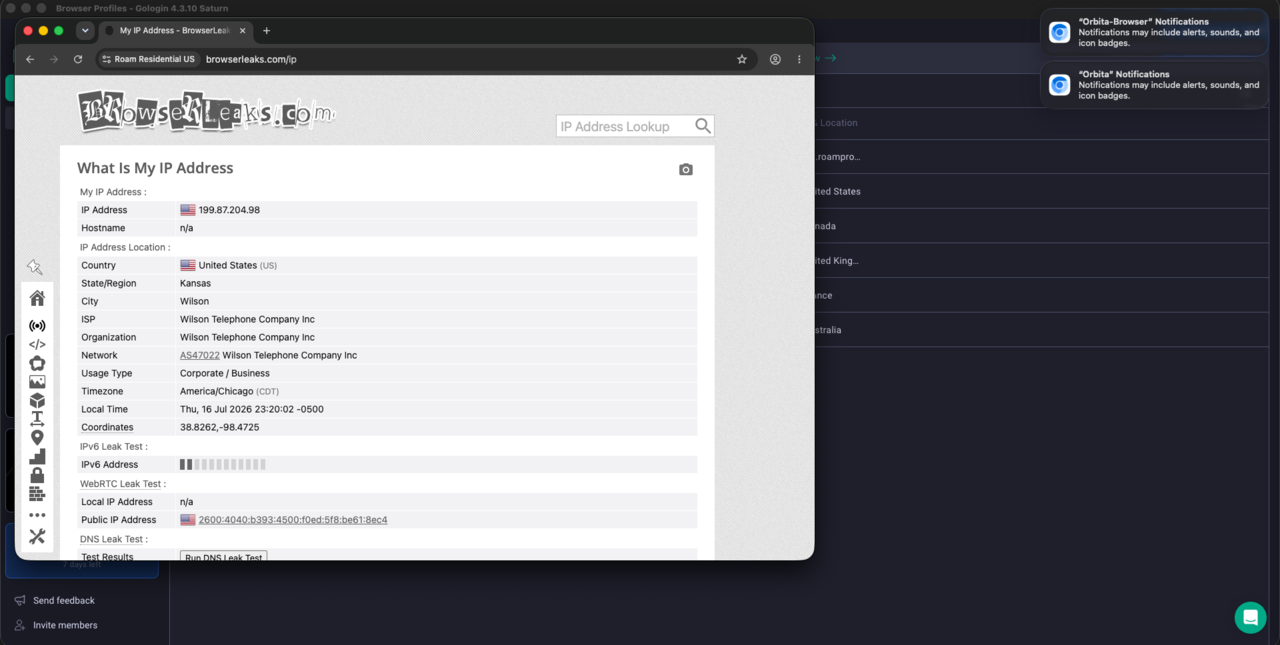This screenshot has width=1280, height=645.
Task: Open a new tab with plus button
Action: point(266,31)
